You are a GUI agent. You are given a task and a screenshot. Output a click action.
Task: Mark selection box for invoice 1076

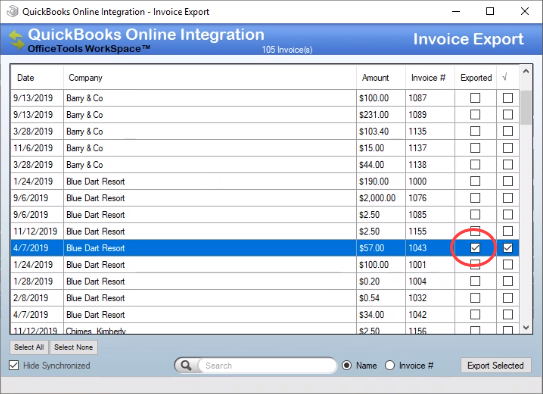point(508,198)
